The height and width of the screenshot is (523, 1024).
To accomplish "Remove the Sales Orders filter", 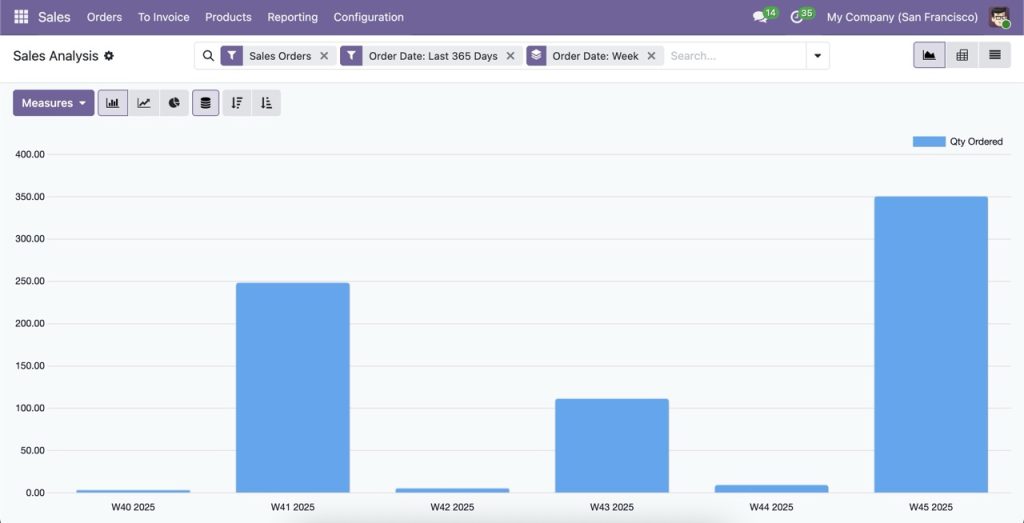I will point(324,56).
